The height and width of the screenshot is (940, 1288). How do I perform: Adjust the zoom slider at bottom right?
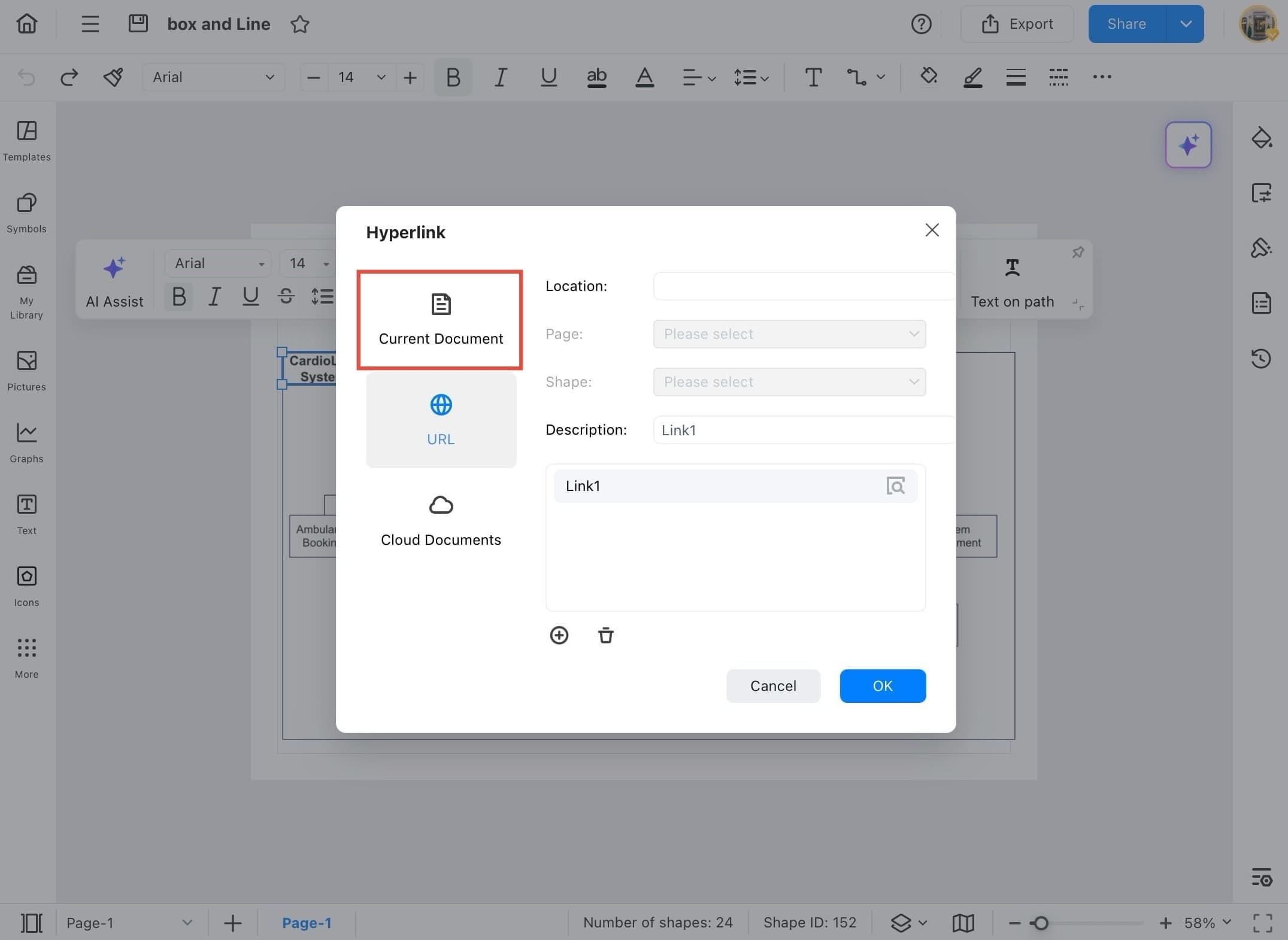coord(1042,923)
